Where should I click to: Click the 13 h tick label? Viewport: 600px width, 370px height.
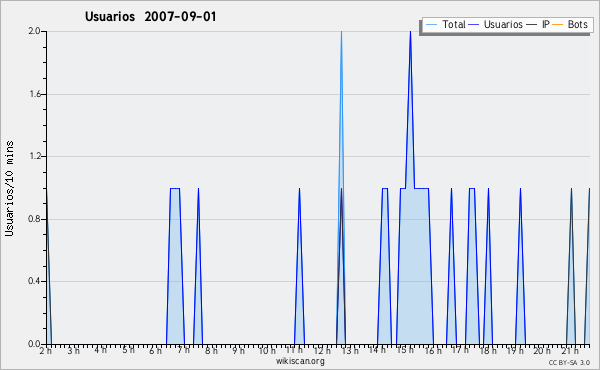pyautogui.click(x=350, y=350)
